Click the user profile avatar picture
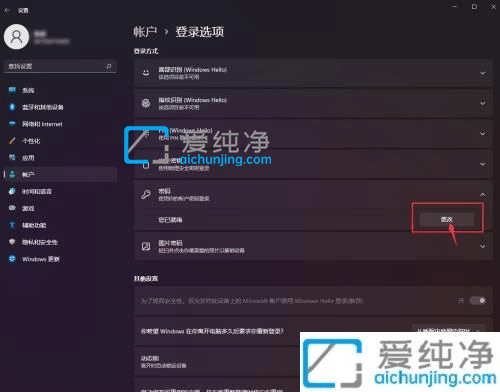500x392 pixels. pyautogui.click(x=16, y=37)
